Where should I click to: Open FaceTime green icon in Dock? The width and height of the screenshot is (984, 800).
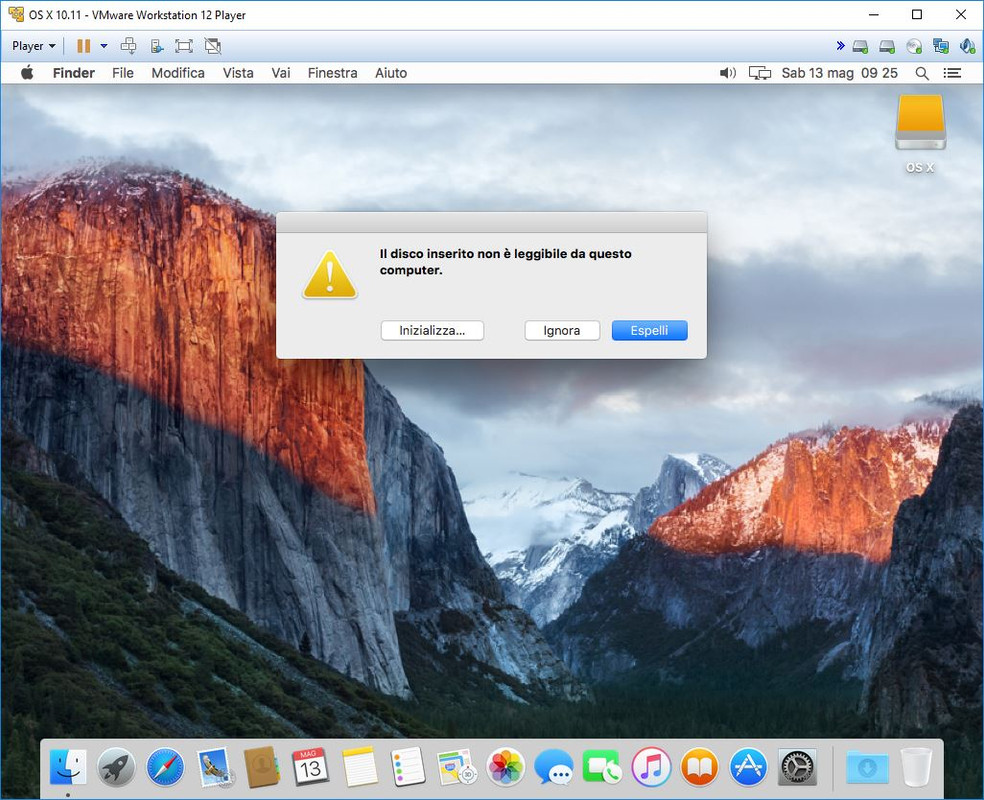tap(602, 766)
